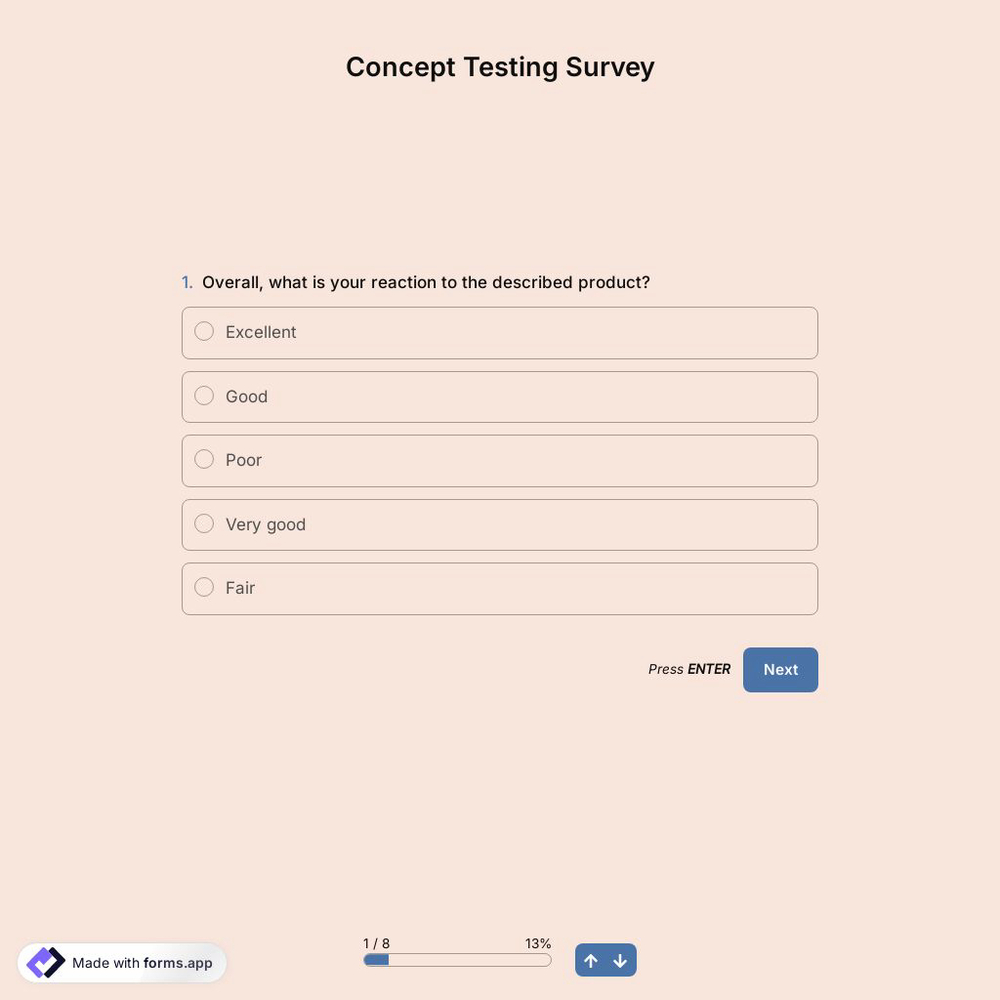Click the Excellent answer row
Screen dimensions: 1000x1000
tap(500, 332)
